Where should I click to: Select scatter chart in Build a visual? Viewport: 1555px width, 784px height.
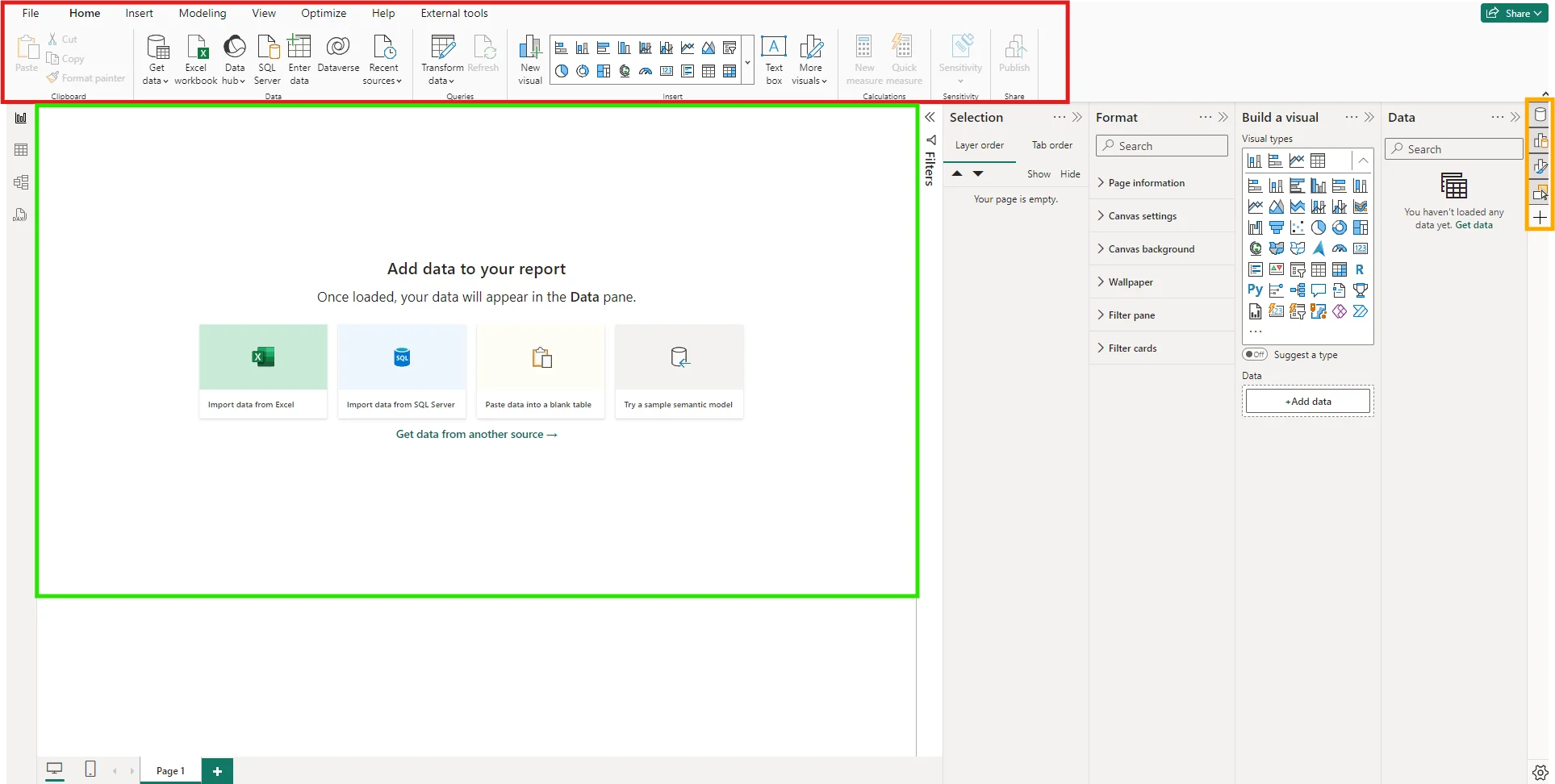[x=1297, y=227]
